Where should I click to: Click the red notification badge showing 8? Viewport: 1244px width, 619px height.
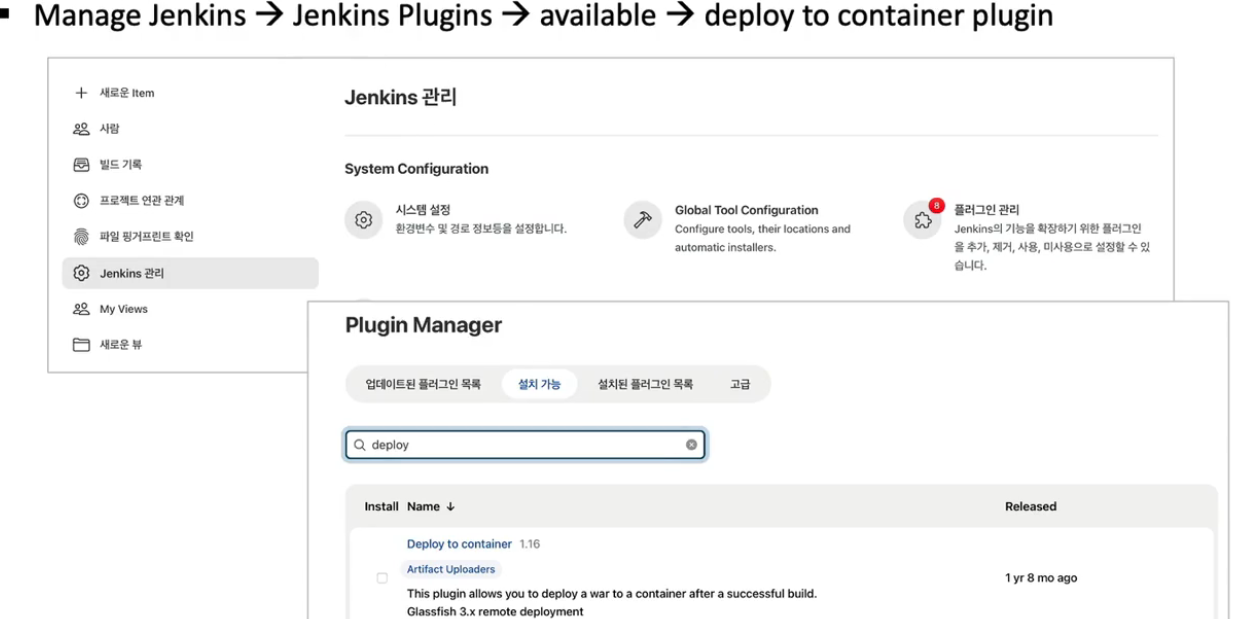tap(936, 206)
